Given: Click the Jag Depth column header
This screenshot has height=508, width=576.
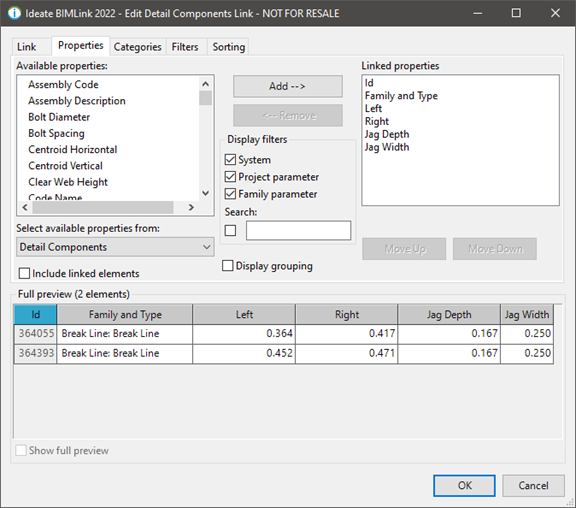Looking at the screenshot, I should pos(449,314).
